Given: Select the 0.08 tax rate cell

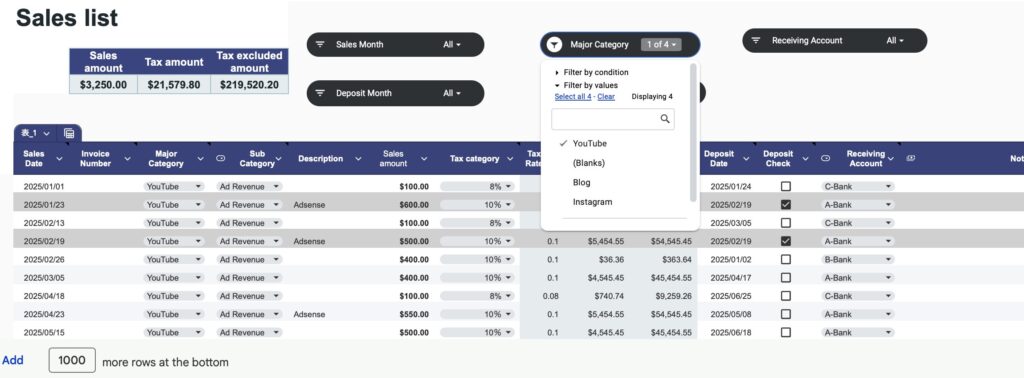Looking at the screenshot, I should click(x=551, y=296).
